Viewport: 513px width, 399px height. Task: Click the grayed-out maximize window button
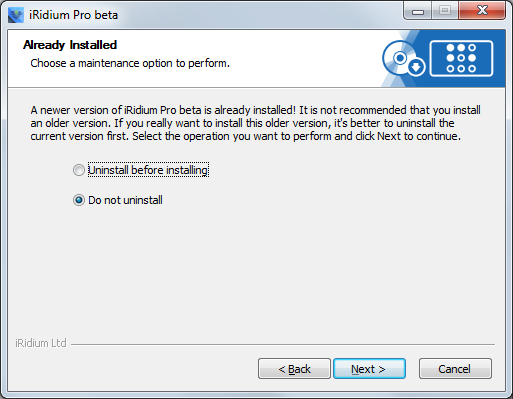(x=445, y=11)
